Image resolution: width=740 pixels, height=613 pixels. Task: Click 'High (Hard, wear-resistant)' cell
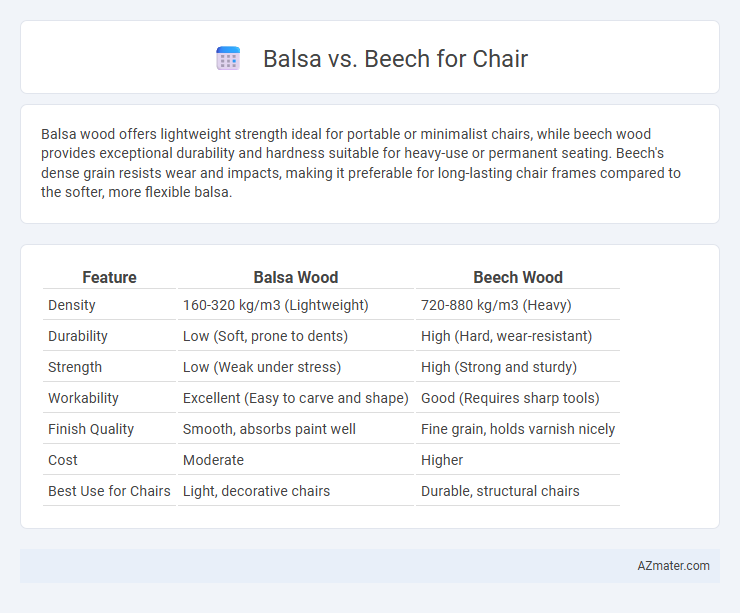click(518, 336)
